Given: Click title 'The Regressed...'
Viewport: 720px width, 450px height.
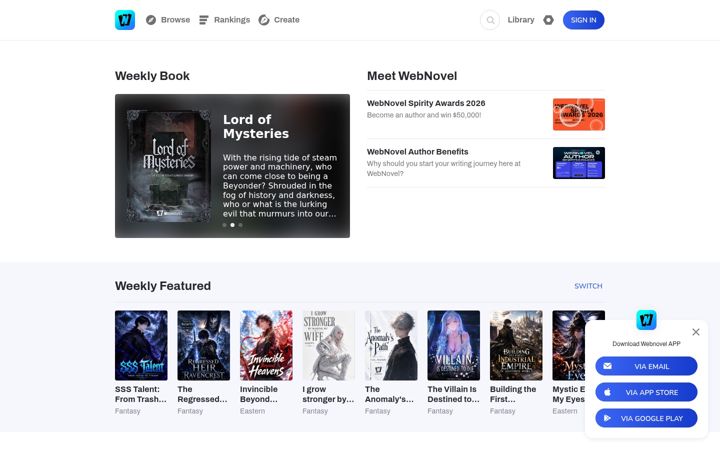Looking at the screenshot, I should [202, 394].
